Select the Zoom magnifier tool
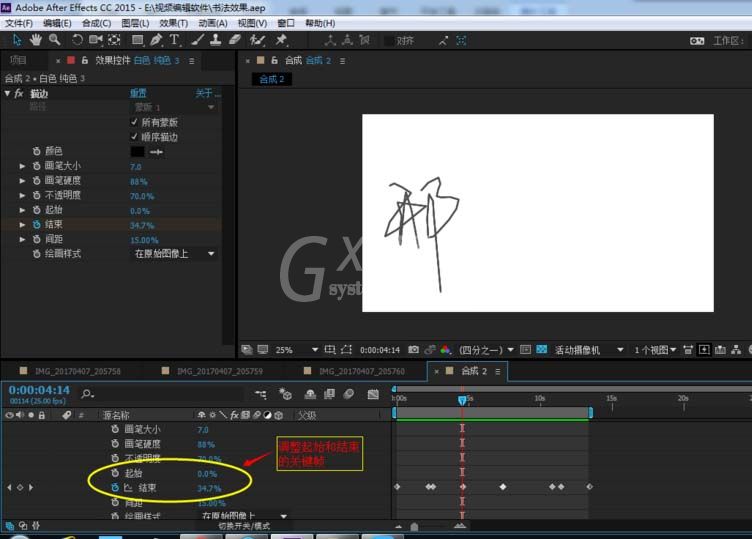 [55, 40]
